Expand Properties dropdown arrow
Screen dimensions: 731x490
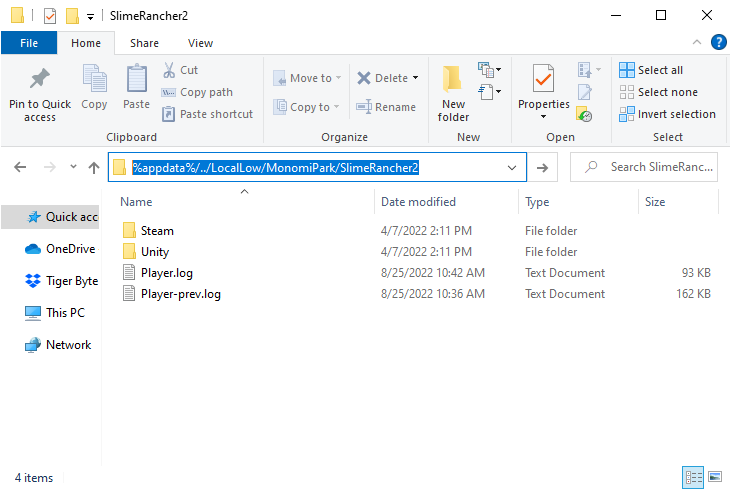click(544, 117)
